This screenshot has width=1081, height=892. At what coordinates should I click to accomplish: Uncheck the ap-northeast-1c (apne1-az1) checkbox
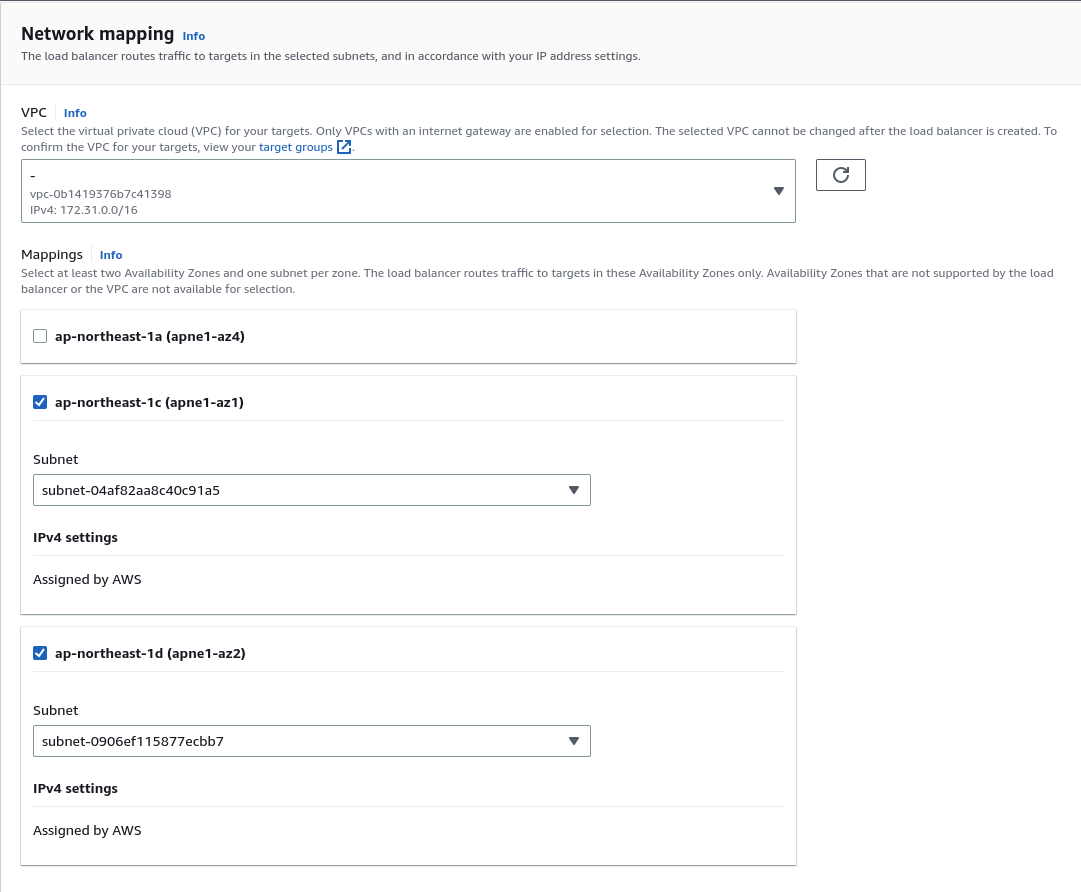(x=40, y=402)
